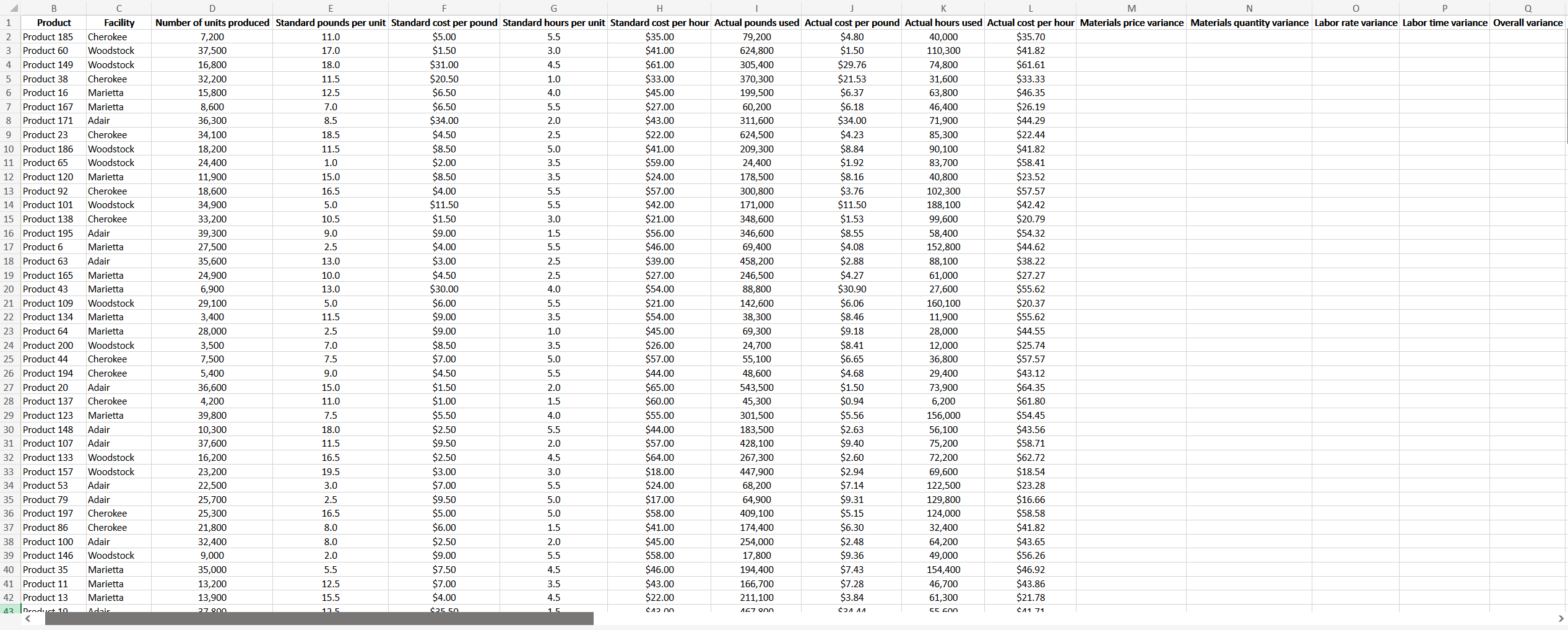Click the vertical scrollbar track on the right

coord(1564,310)
